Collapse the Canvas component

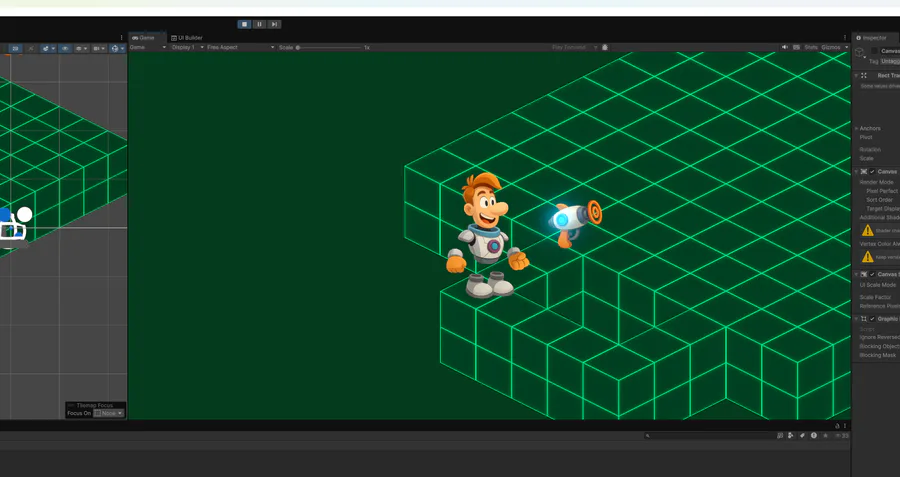click(856, 172)
